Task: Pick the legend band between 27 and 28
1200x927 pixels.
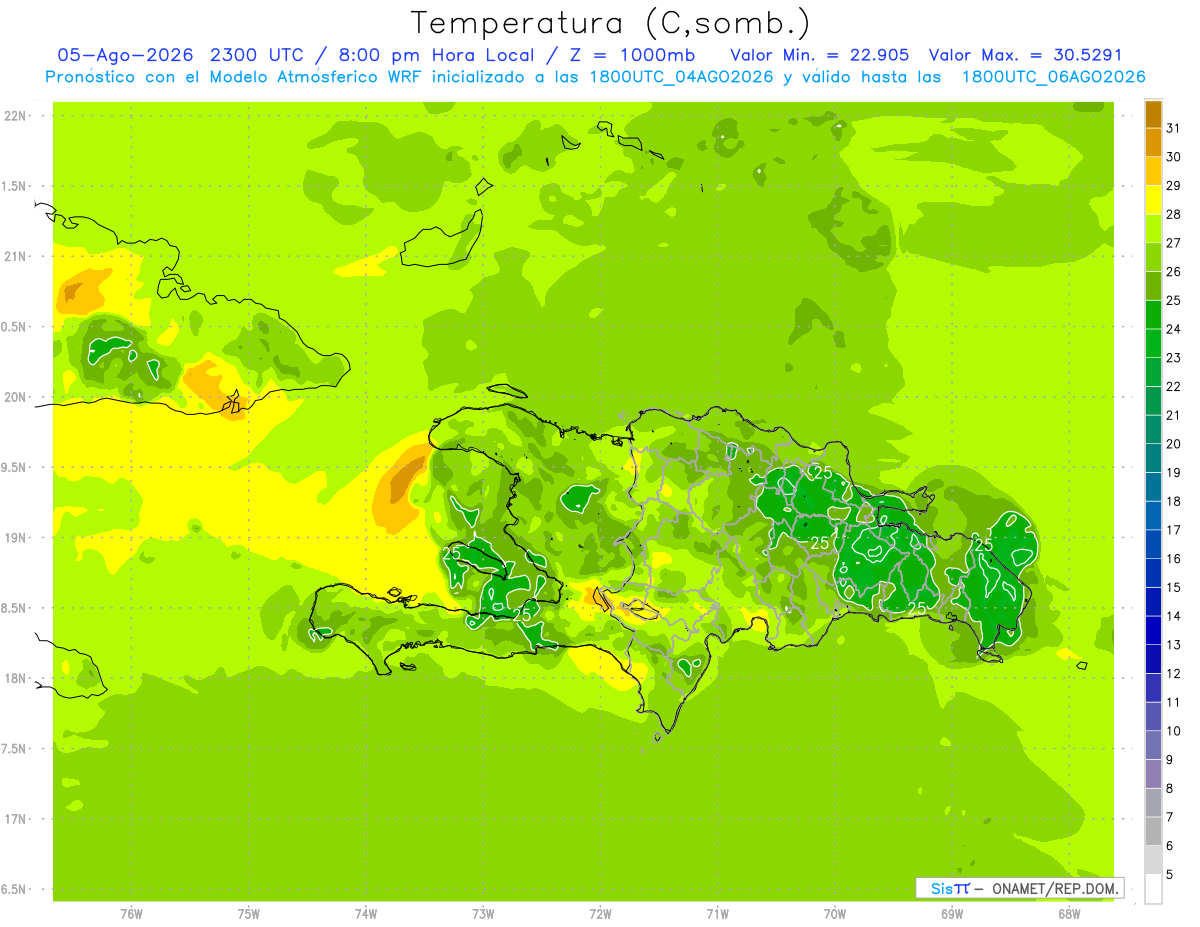Action: [x=1153, y=228]
